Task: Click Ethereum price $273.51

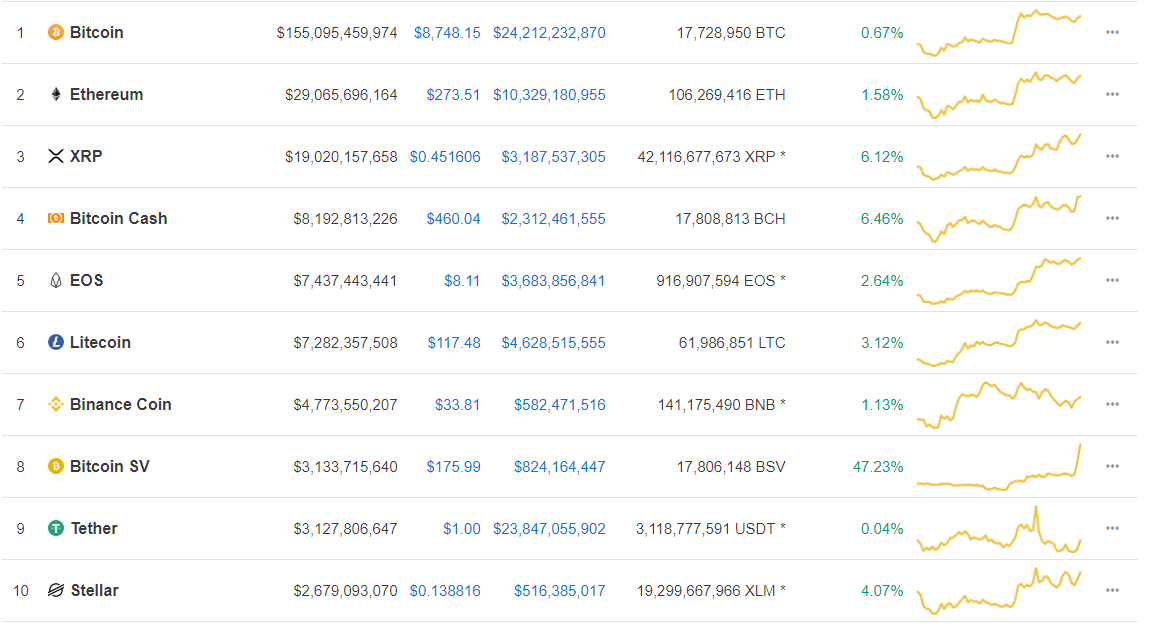Action: pyautogui.click(x=453, y=95)
